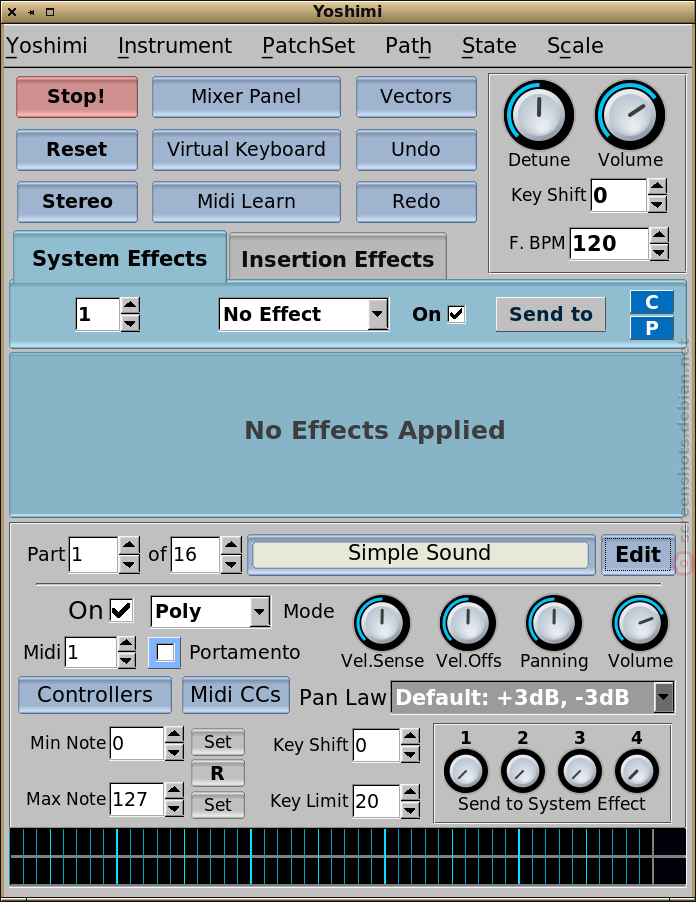Enable the Portamento checkbox
Image resolution: width=696 pixels, height=902 pixels.
coord(165,652)
